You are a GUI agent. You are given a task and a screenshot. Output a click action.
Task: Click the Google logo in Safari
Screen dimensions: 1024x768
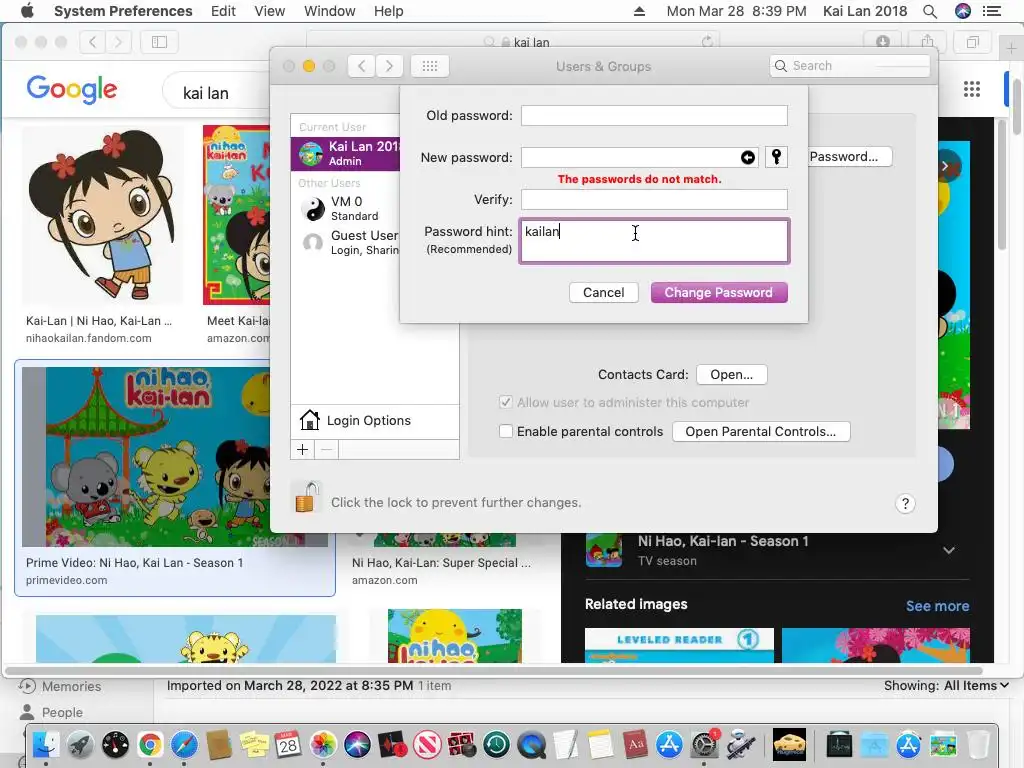tap(72, 89)
